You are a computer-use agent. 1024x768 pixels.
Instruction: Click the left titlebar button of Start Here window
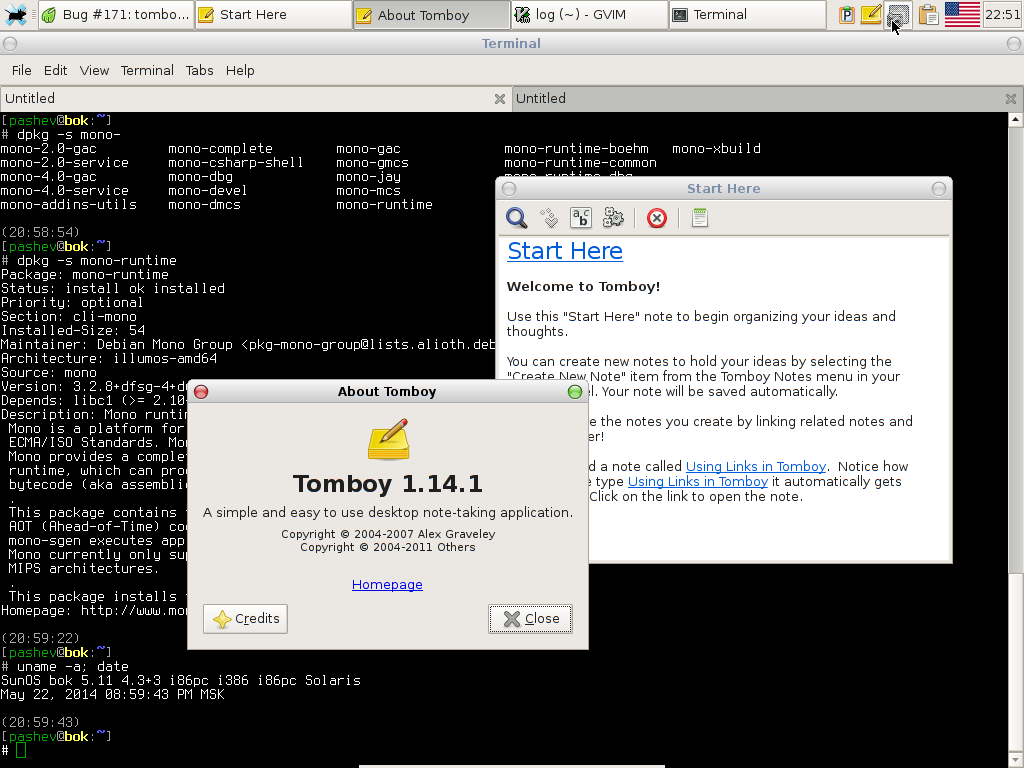(x=509, y=189)
